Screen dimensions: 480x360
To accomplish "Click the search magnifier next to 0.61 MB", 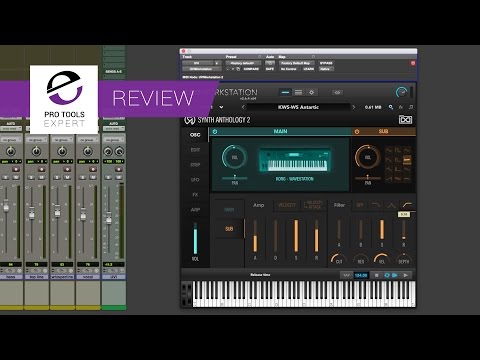I will pos(391,107).
